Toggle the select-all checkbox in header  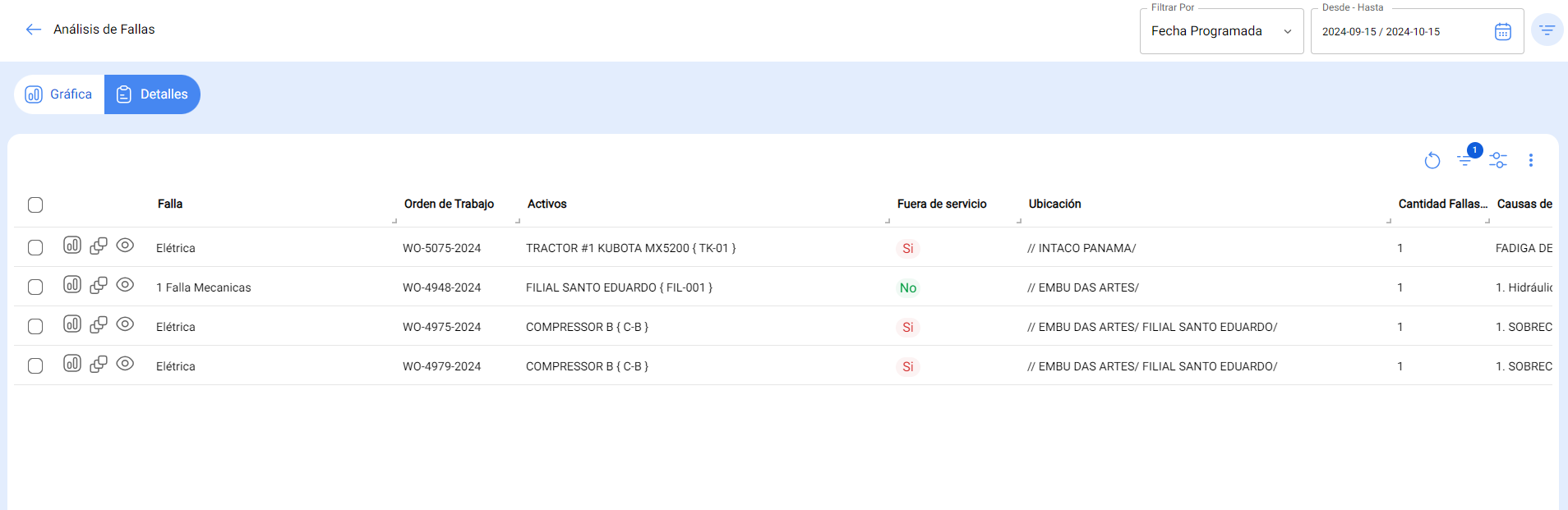35,204
